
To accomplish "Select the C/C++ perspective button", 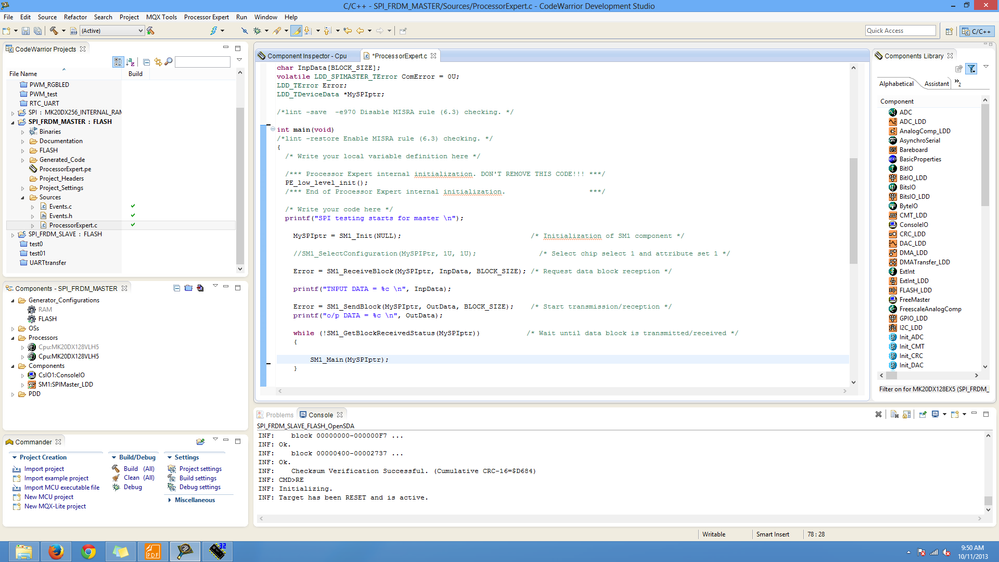I will 977,31.
